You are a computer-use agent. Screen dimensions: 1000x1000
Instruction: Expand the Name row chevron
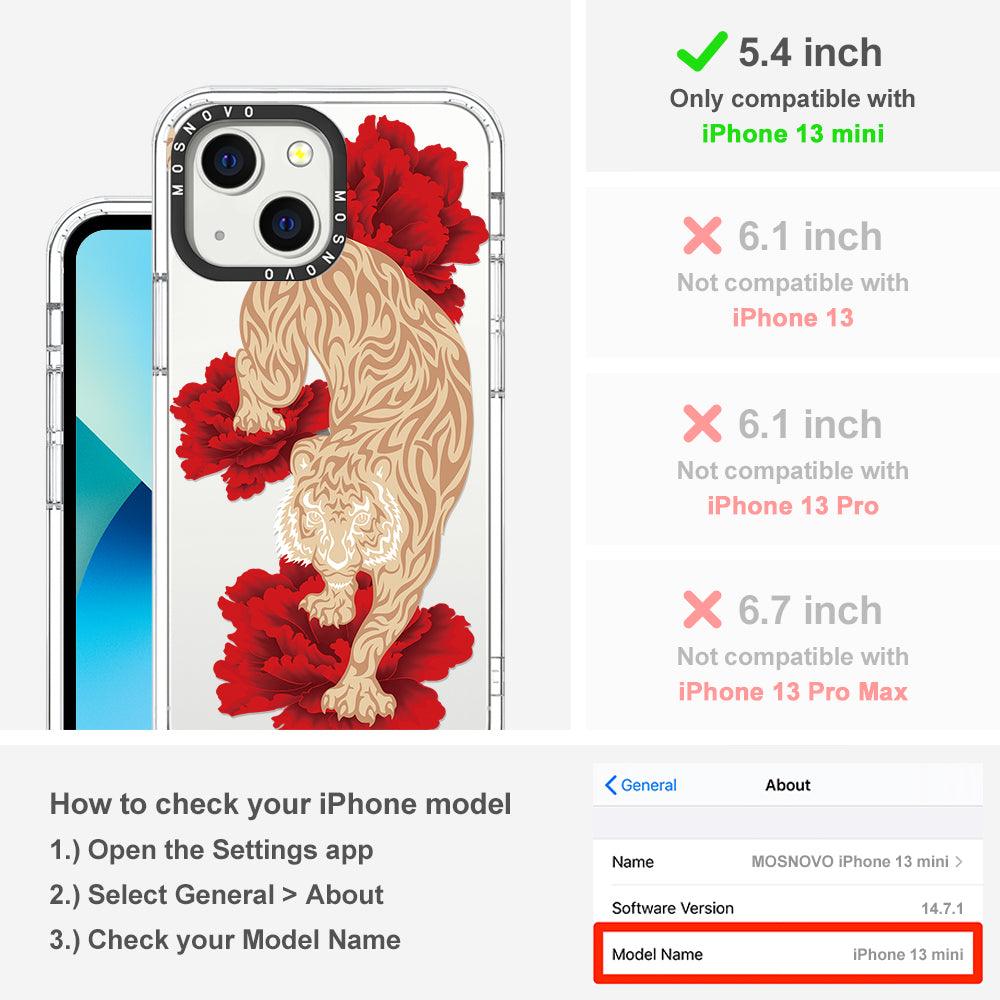[959, 862]
